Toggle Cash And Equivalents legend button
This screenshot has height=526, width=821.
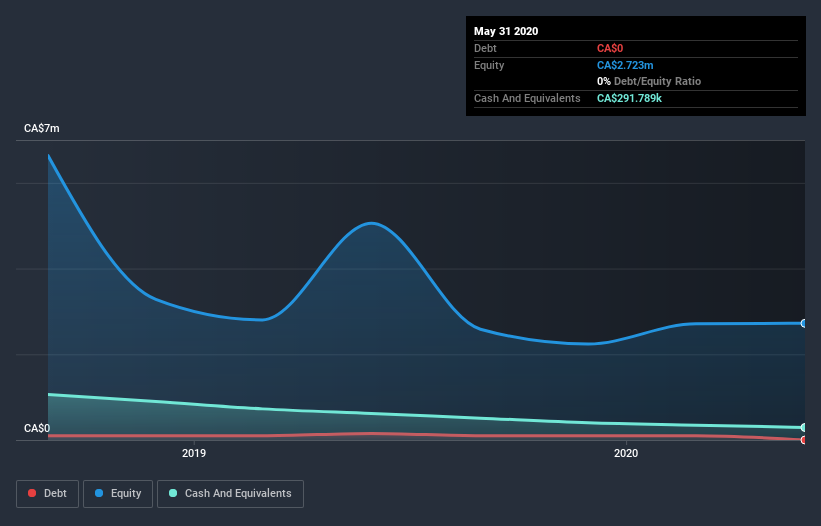[x=230, y=494]
